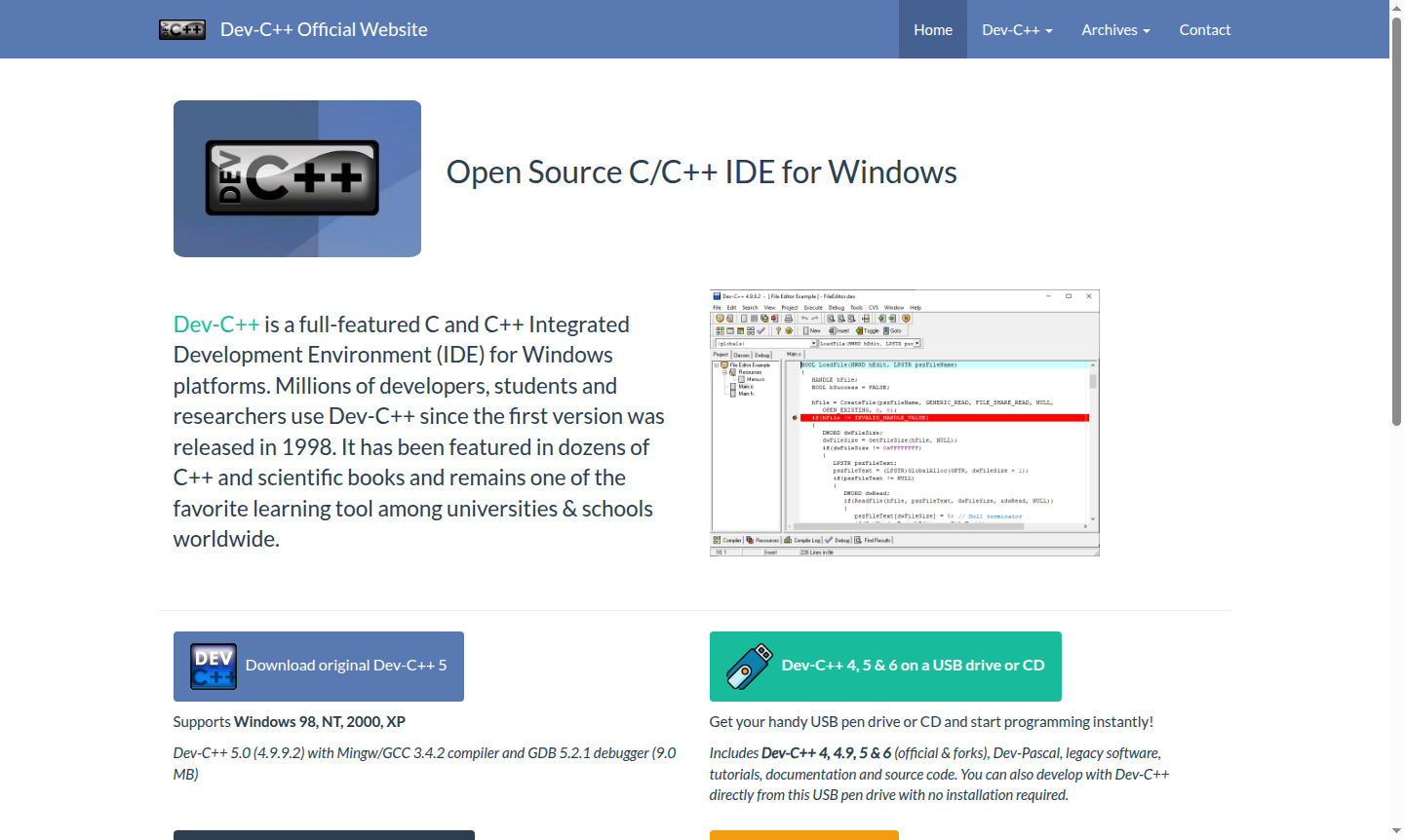Select the Home item in the navigation bar
Viewport: 1404px width, 840px height.
(932, 29)
